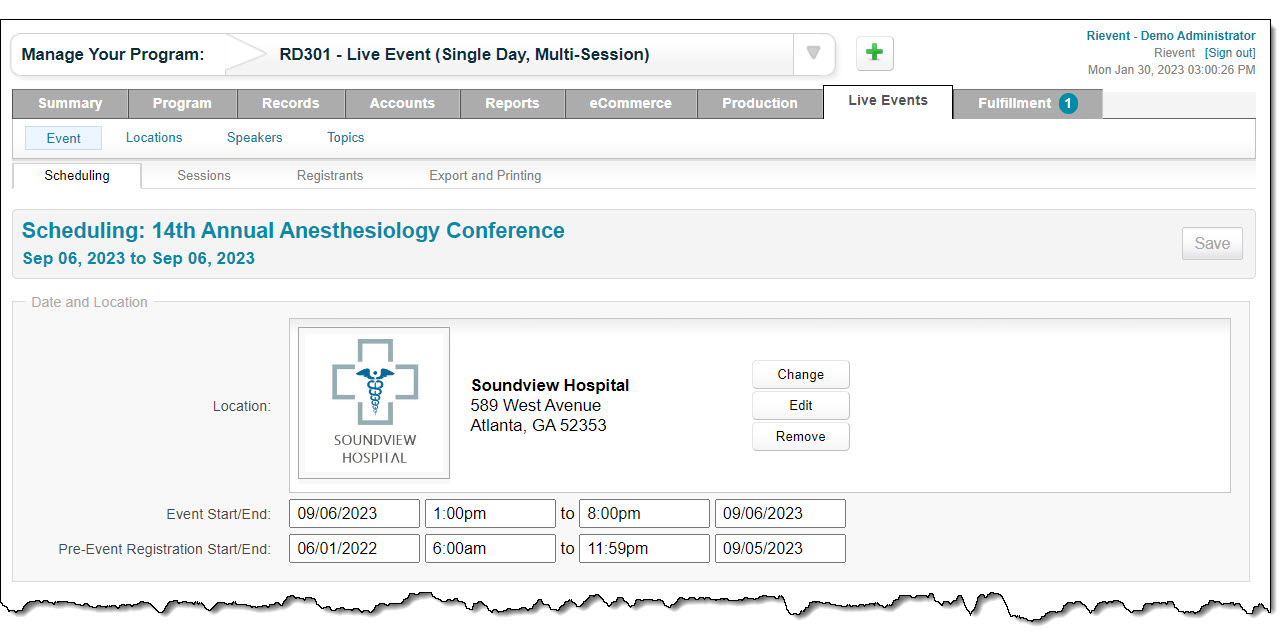Select the Sessions sub-tab

pyautogui.click(x=204, y=175)
